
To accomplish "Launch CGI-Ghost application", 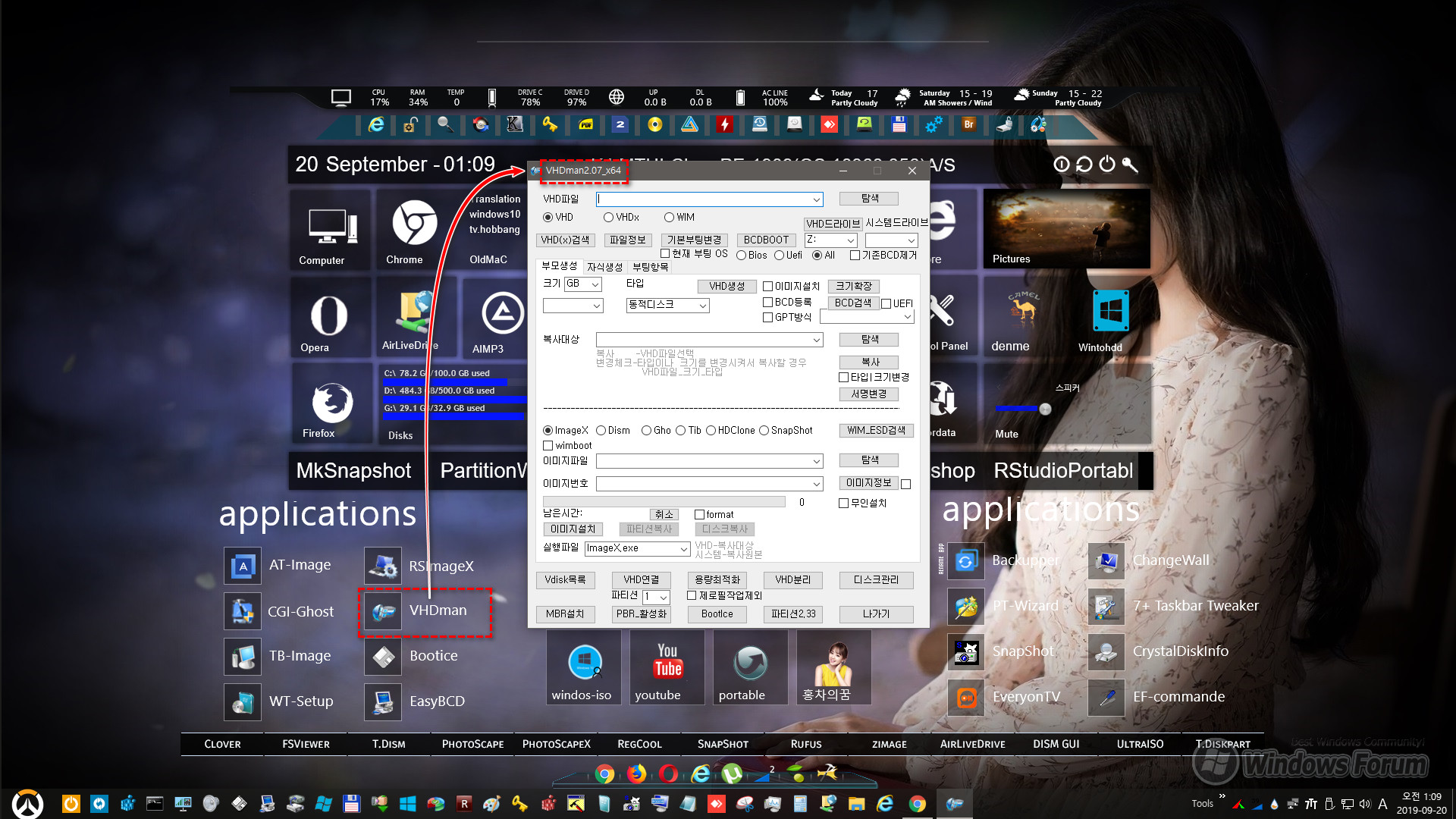I will click(x=243, y=611).
